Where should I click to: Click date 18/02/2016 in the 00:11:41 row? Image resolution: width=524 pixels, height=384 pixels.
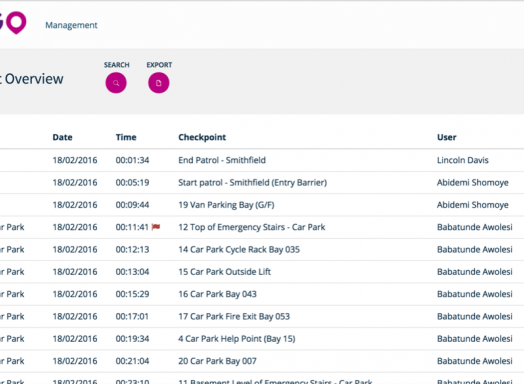[75, 227]
